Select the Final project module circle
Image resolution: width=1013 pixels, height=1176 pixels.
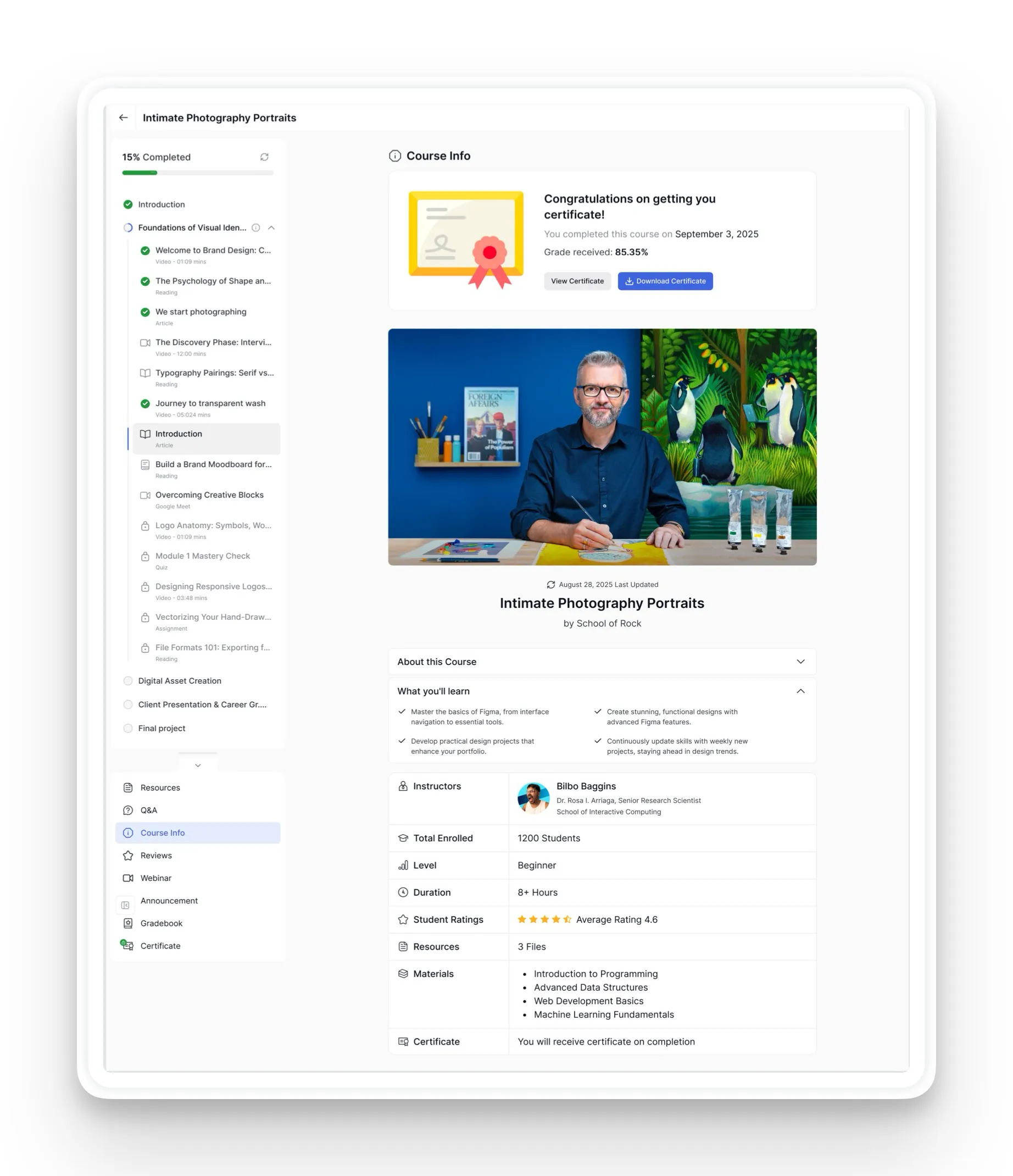(128, 728)
